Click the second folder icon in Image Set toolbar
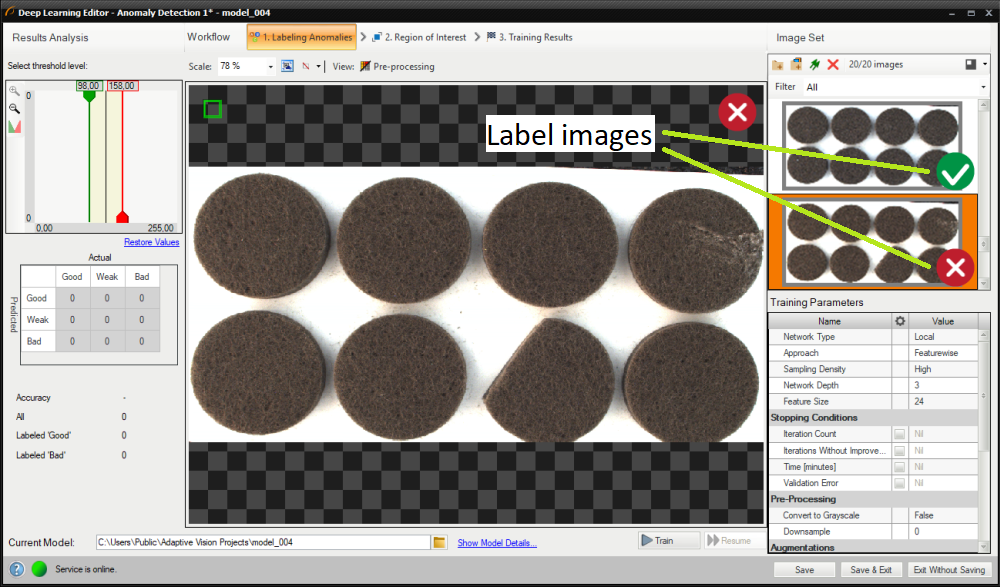This screenshot has width=1000, height=587. click(796, 65)
